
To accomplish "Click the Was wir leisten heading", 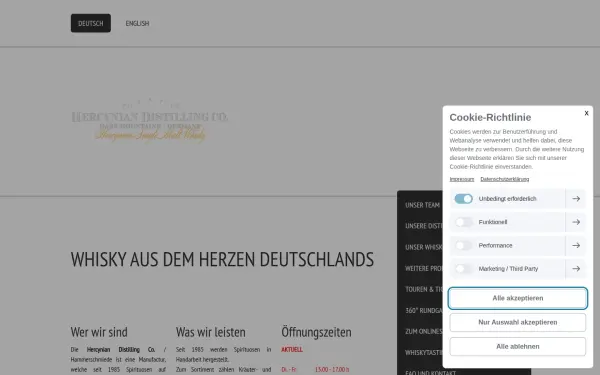I will (x=210, y=332).
